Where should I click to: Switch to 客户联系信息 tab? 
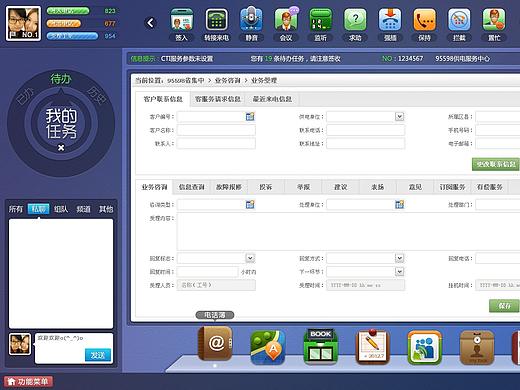(163, 99)
